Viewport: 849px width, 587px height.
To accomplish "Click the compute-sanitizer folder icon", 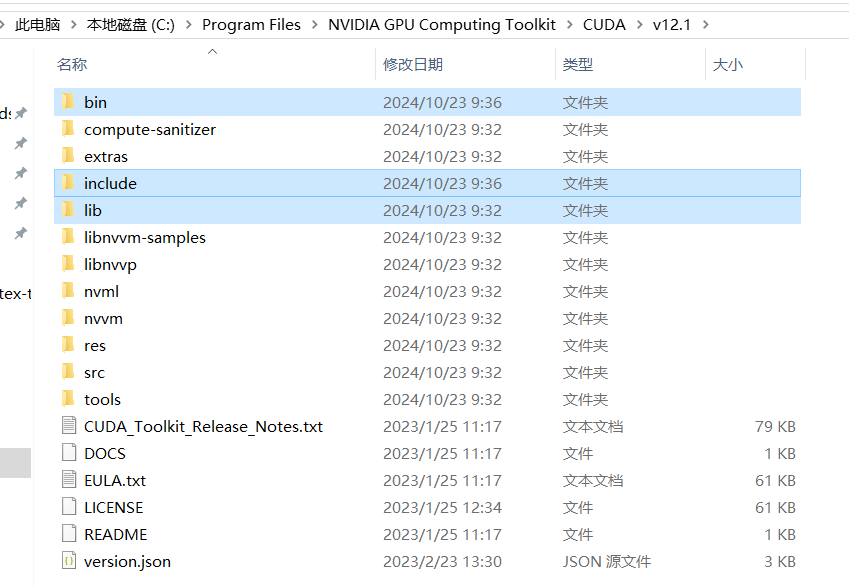I will tap(68, 128).
